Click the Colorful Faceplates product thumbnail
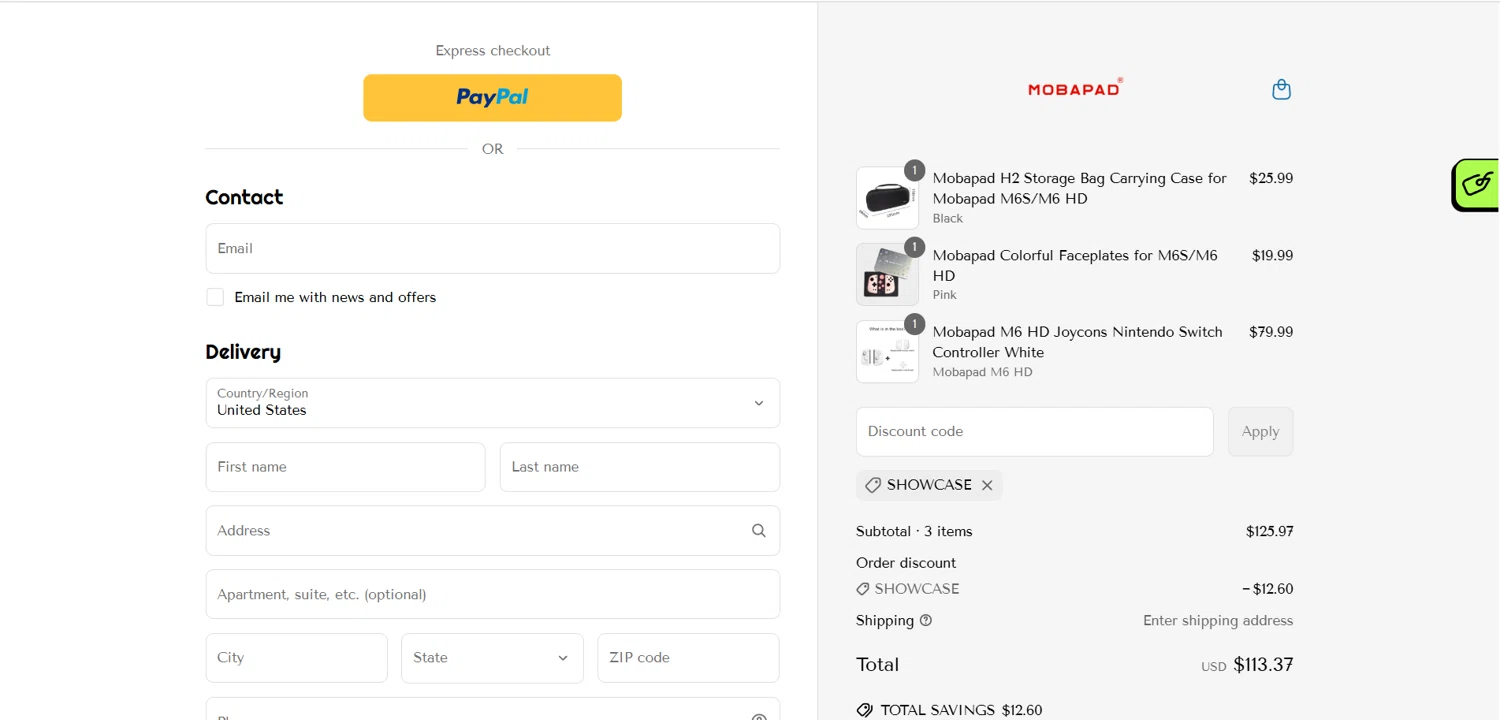This screenshot has width=1500, height=720. tap(887, 274)
